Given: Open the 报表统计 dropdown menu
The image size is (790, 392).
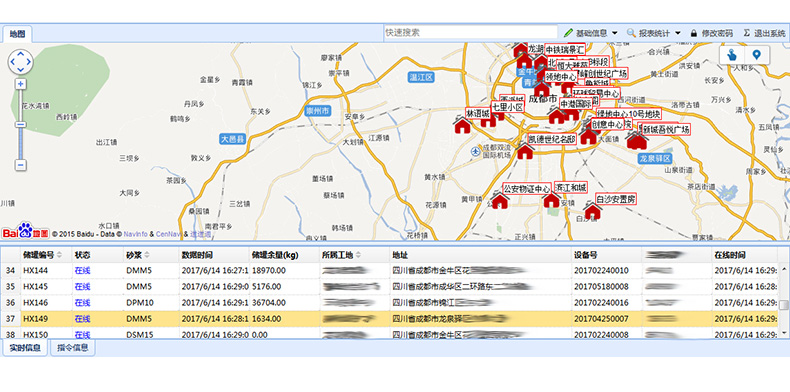Looking at the screenshot, I should [653, 33].
